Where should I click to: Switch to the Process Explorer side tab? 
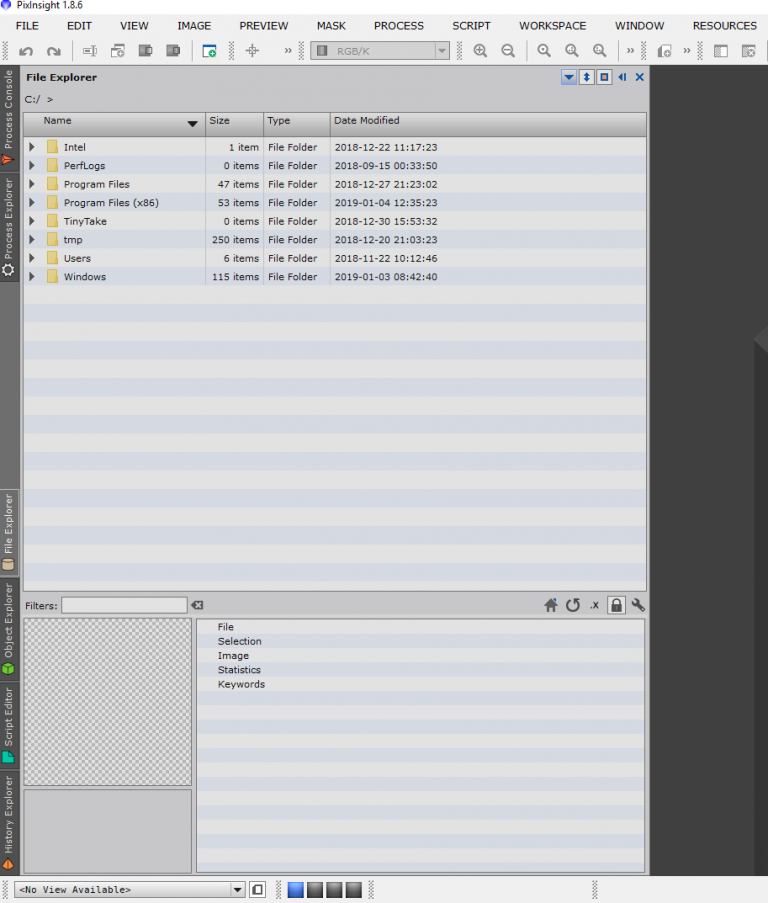tap(8, 227)
